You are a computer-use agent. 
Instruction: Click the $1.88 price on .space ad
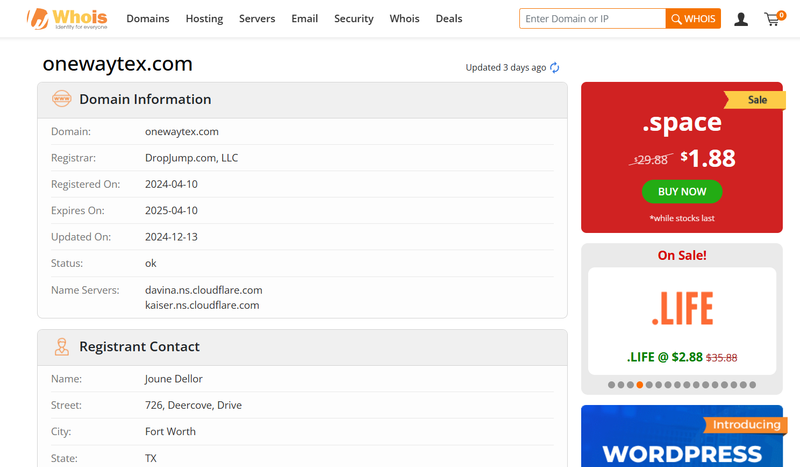[708, 158]
